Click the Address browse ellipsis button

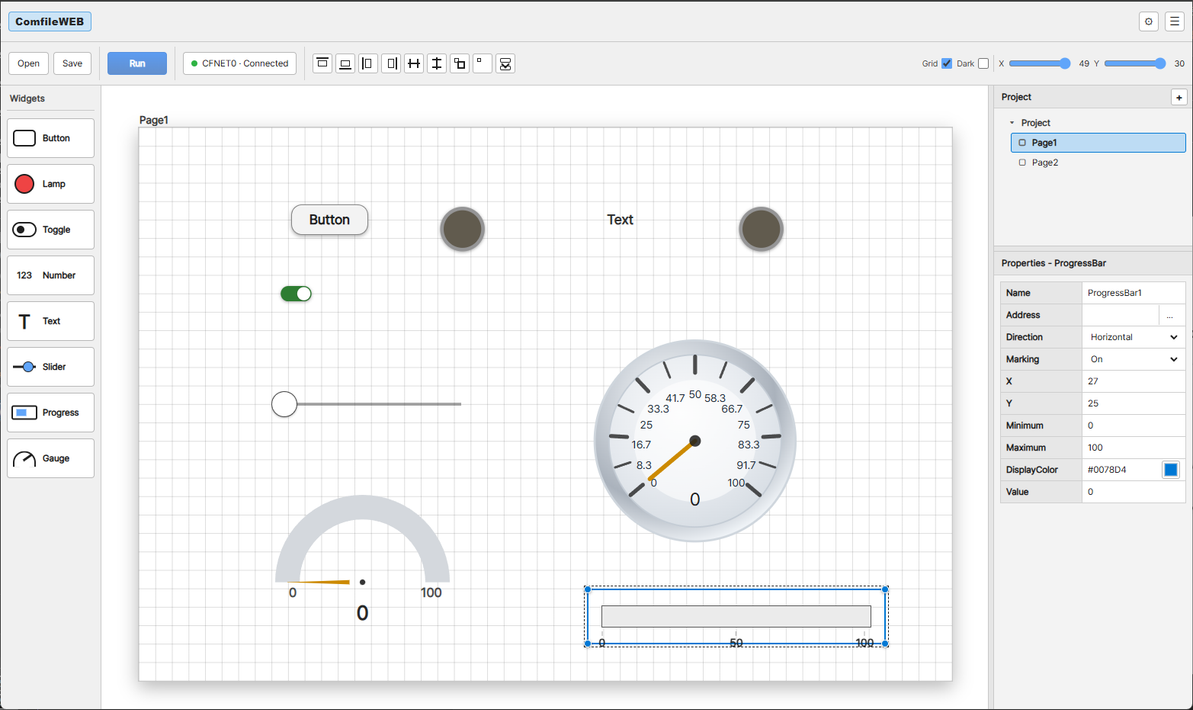1170,315
